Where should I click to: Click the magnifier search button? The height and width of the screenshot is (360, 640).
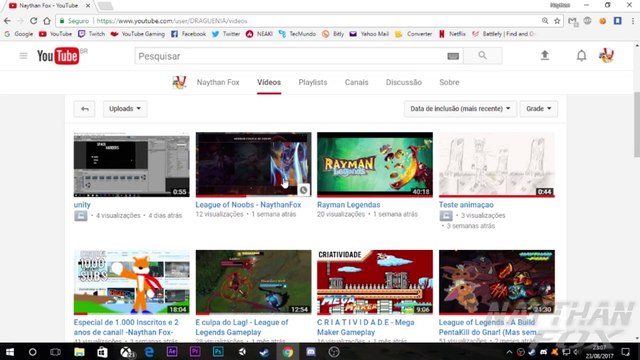coord(482,56)
